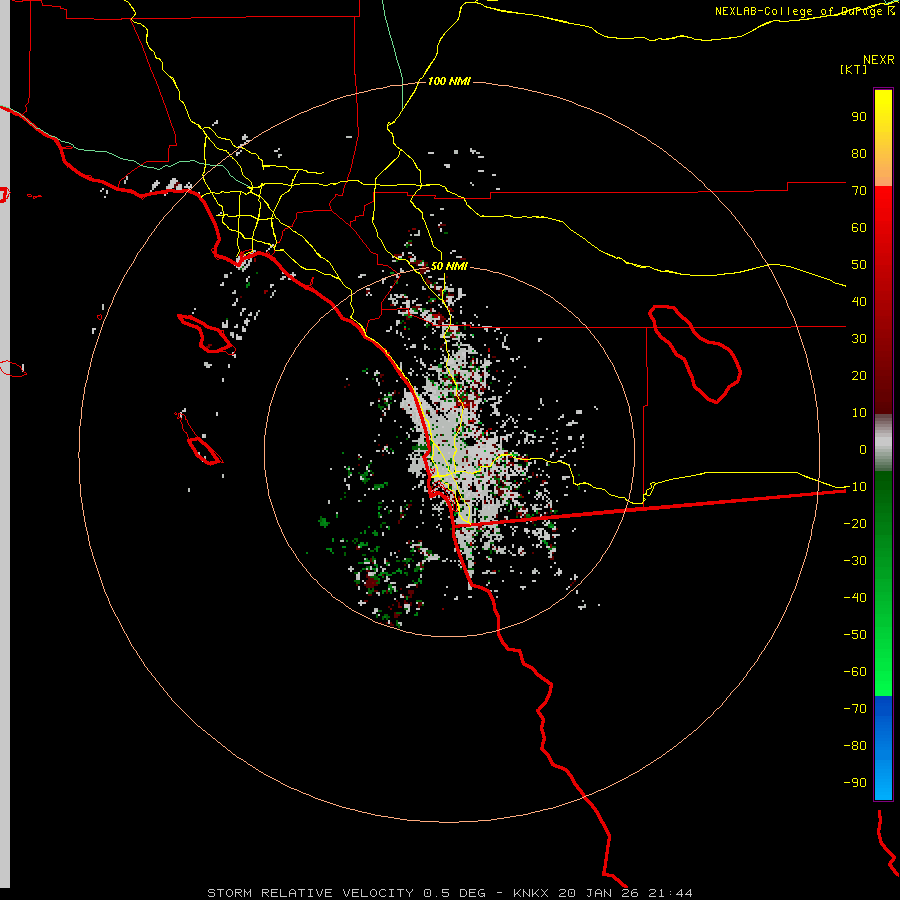Viewport: 900px width, 900px height.
Task: Click the -10 scale value
Action: click(855, 487)
